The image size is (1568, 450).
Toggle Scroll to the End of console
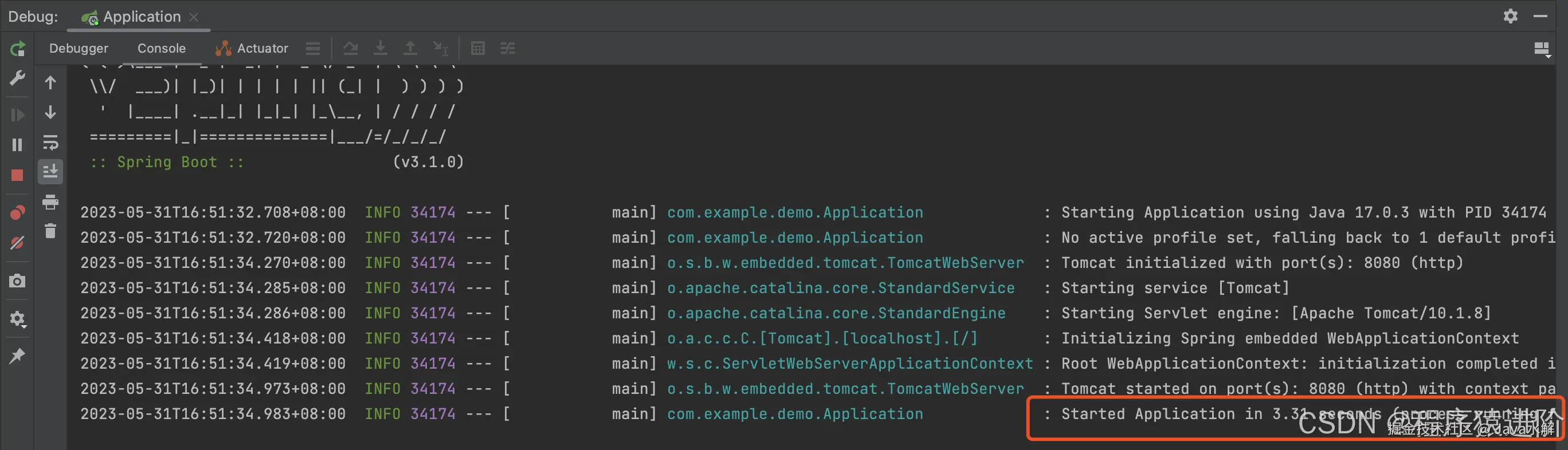(50, 172)
